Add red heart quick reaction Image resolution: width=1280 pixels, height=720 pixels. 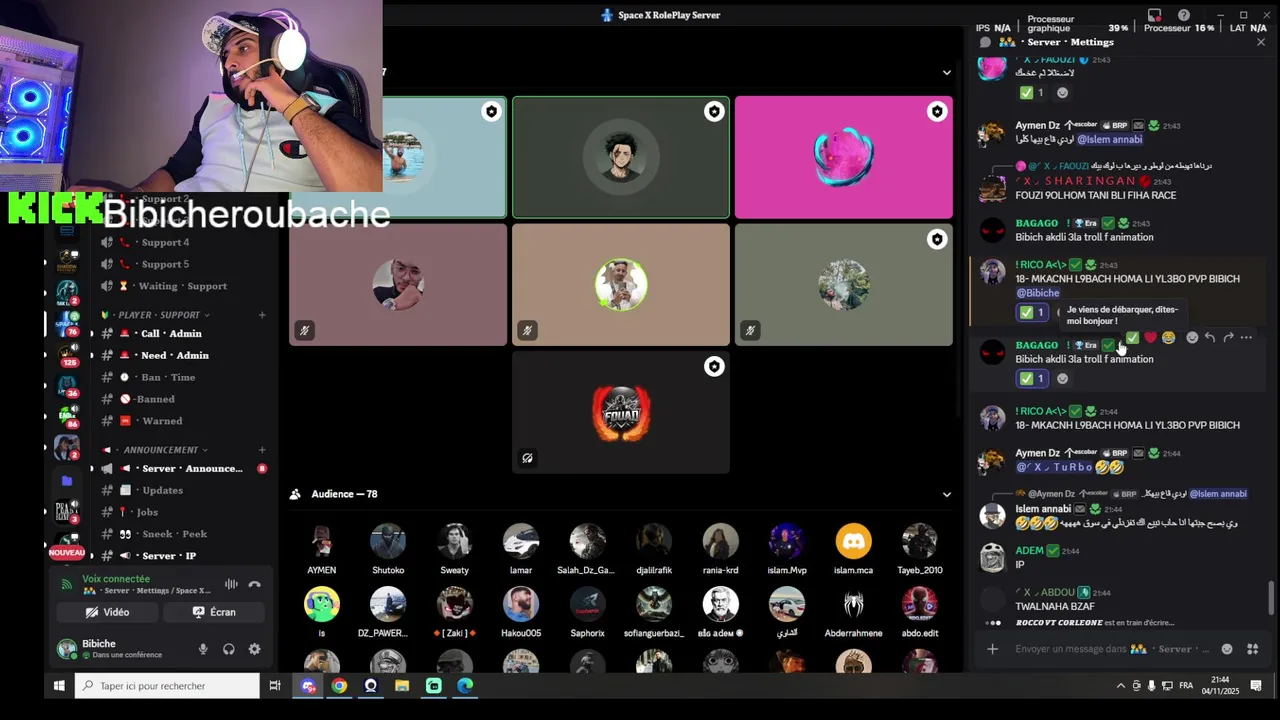1150,338
